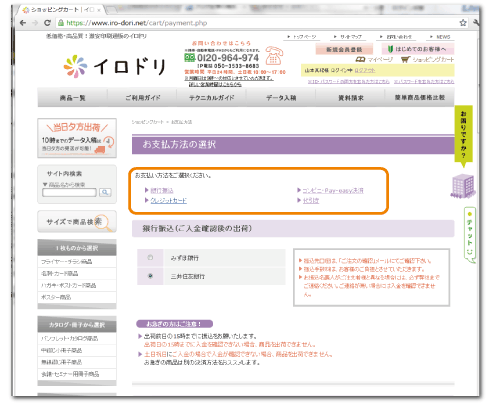Open the 資料請求 navigation menu
The image size is (490, 406).
(351, 98)
